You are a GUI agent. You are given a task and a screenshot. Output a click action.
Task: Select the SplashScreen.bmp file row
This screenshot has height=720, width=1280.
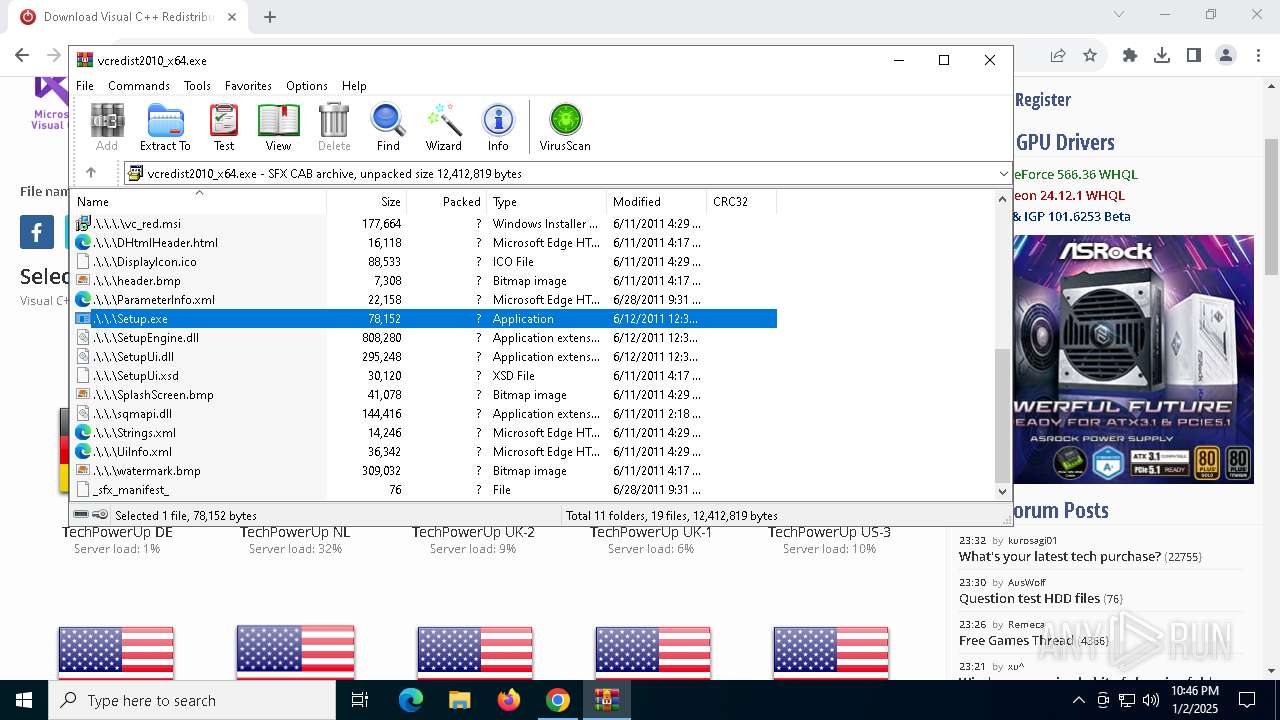[x=425, y=395]
